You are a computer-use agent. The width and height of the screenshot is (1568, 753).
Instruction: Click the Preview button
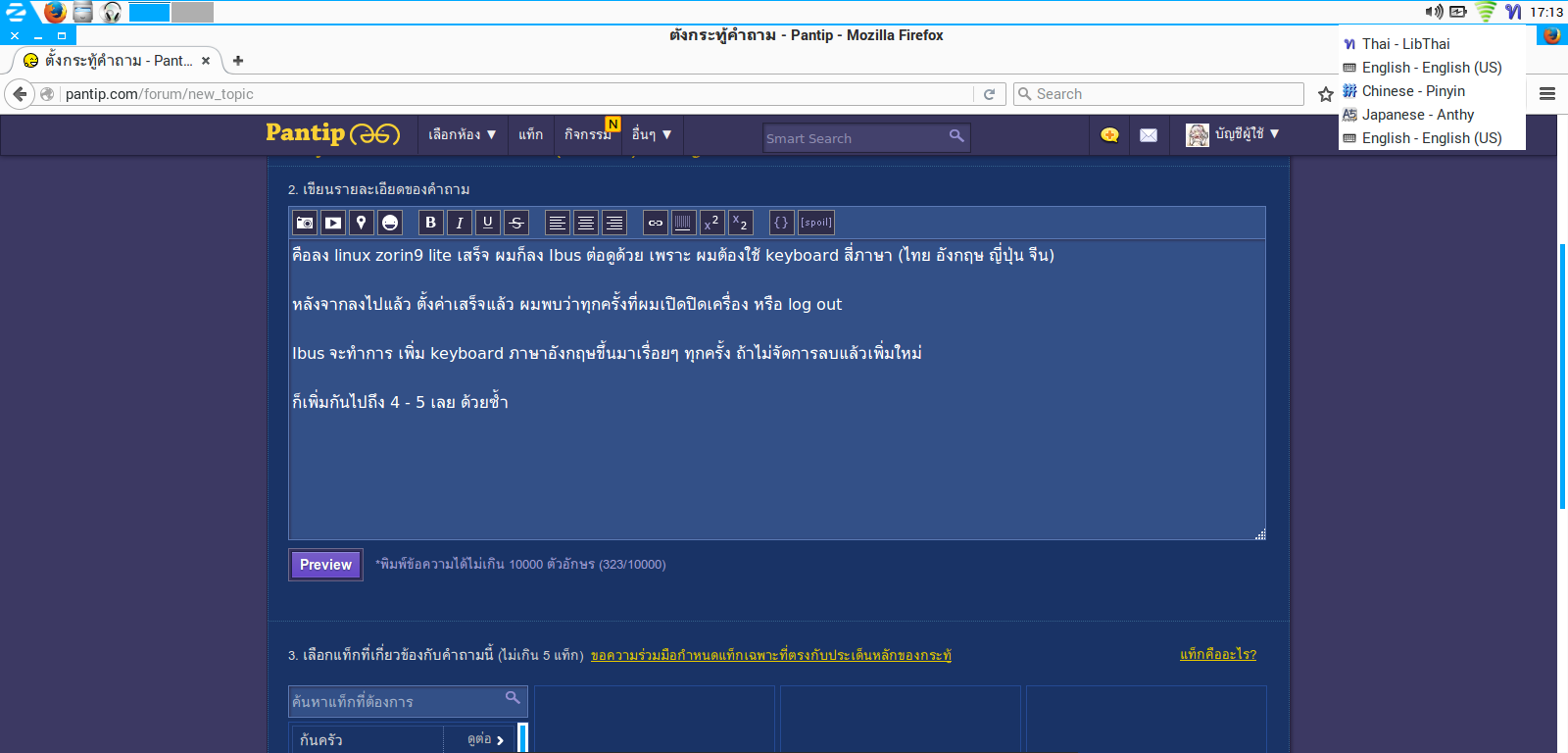coord(325,565)
